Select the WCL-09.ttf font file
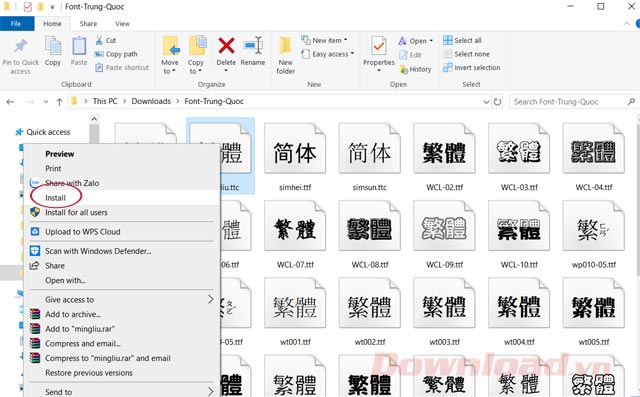Image resolution: width=640 pixels, height=397 pixels. coord(444,235)
